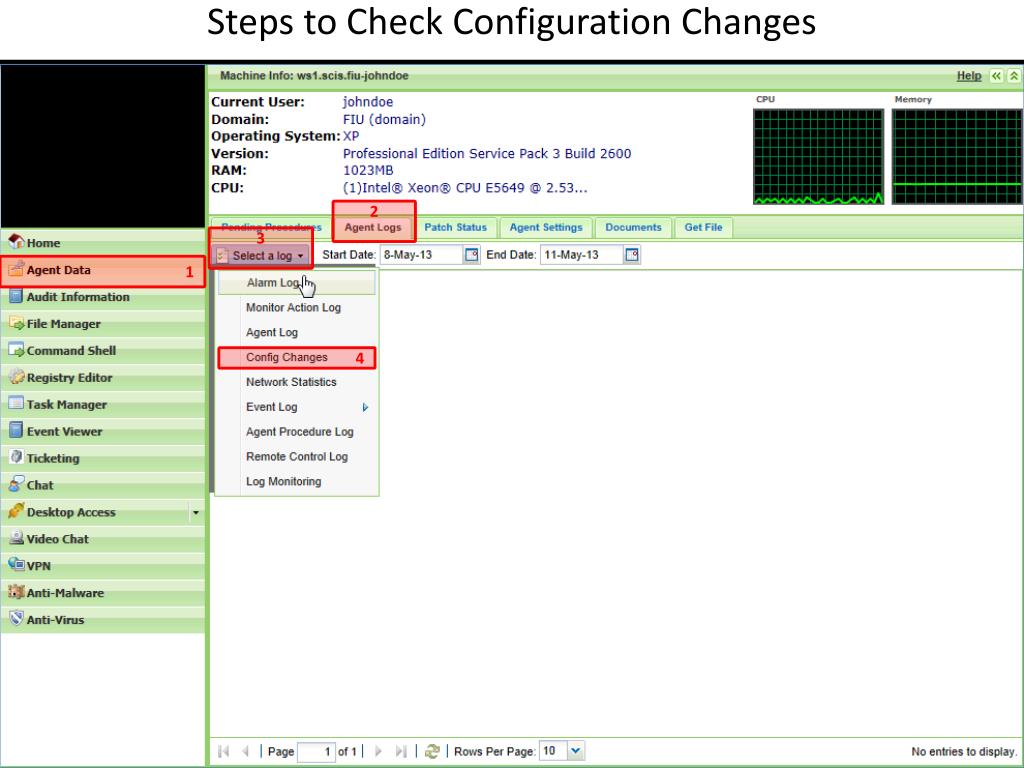Switch to Pending Procedures tab
Viewport: 1024px width, 768px height.
271,227
